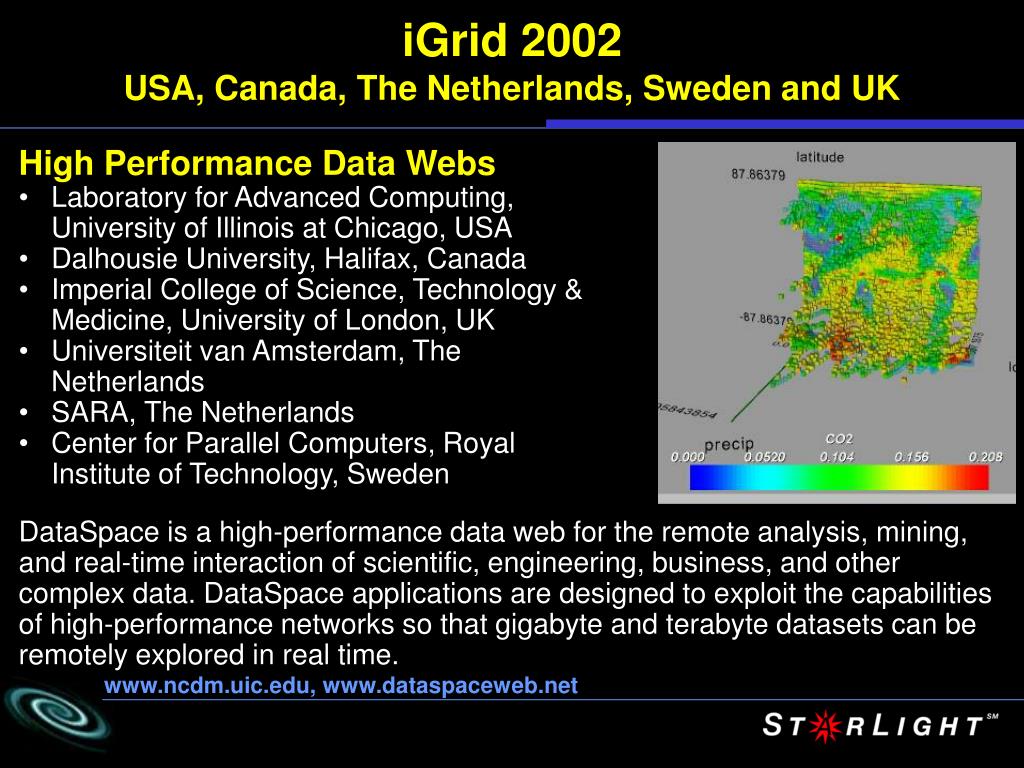Click the 0.208 scale value
Image resolution: width=1024 pixels, height=768 pixels.
(985, 456)
